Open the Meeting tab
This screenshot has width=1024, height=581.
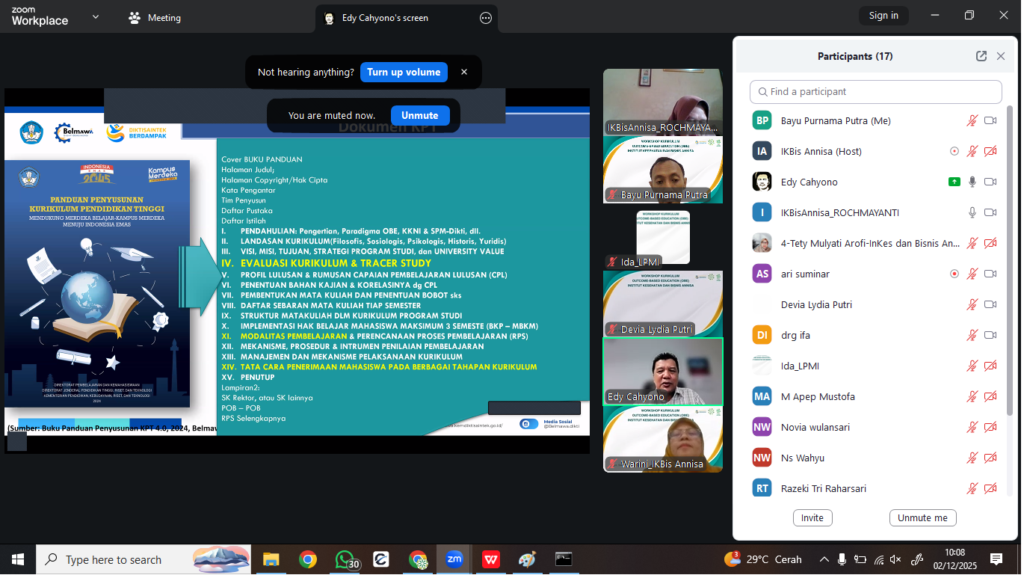point(155,18)
